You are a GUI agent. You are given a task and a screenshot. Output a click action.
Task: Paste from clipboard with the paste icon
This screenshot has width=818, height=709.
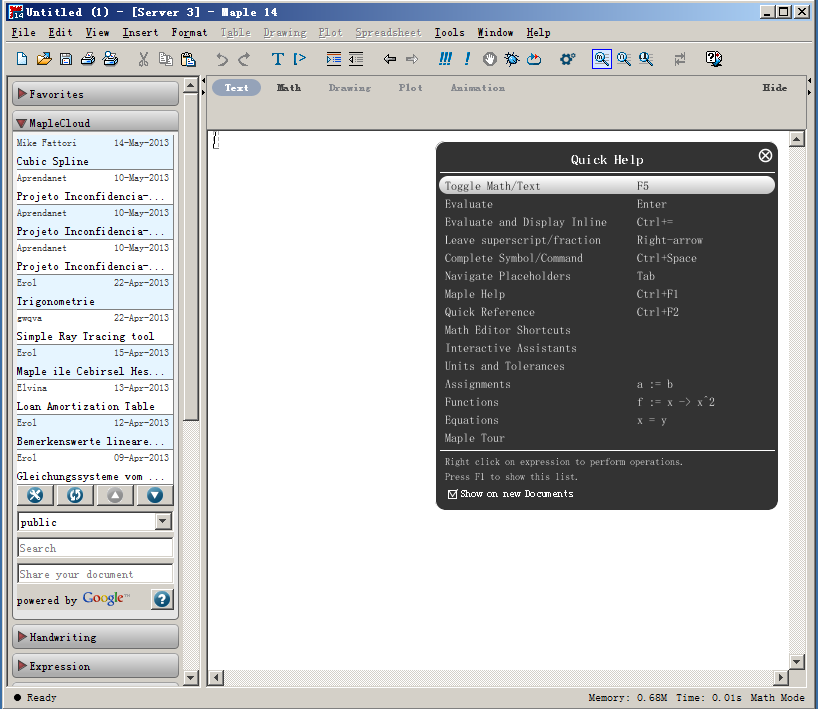(188, 59)
